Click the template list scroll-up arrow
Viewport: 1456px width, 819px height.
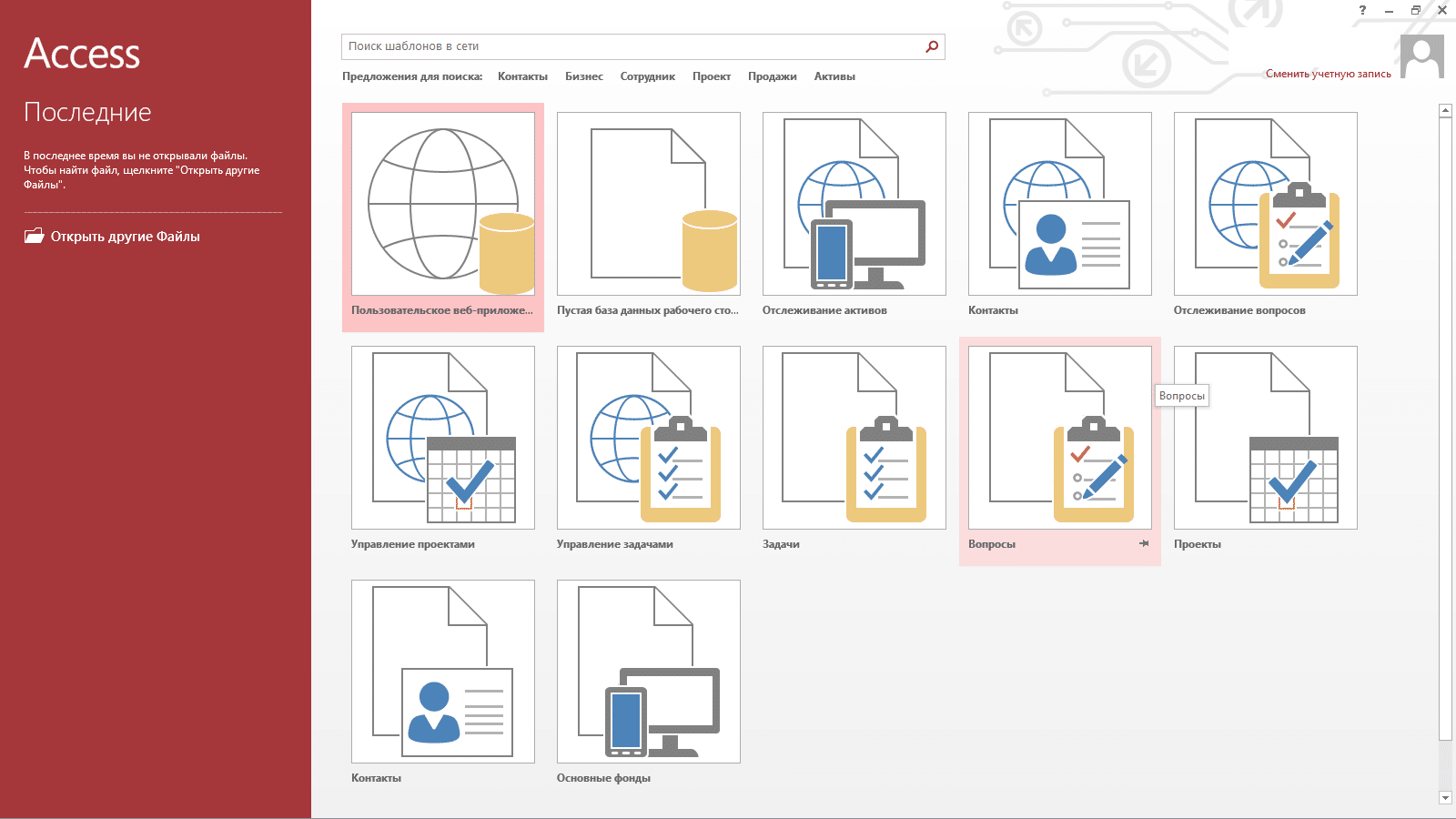coord(1445,111)
